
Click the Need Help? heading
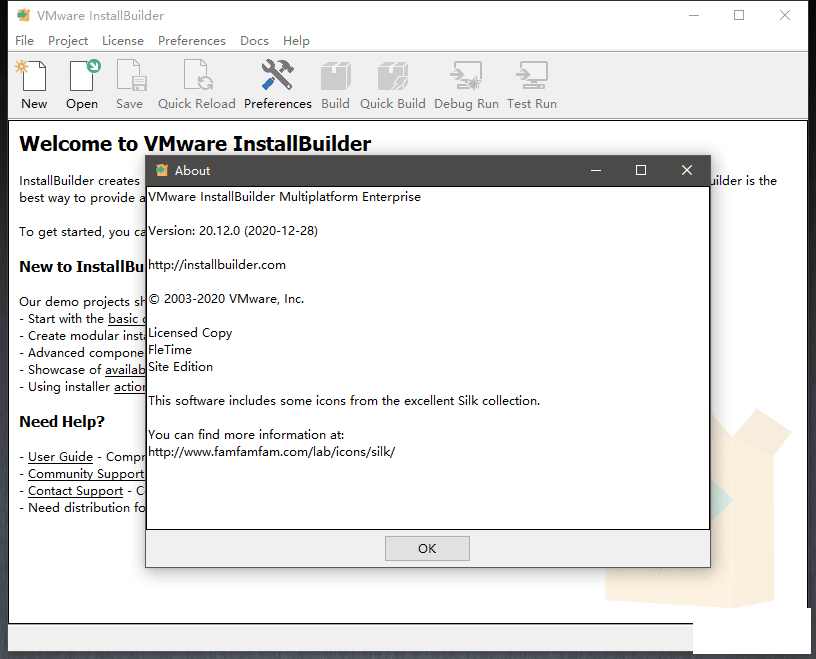coord(62,422)
